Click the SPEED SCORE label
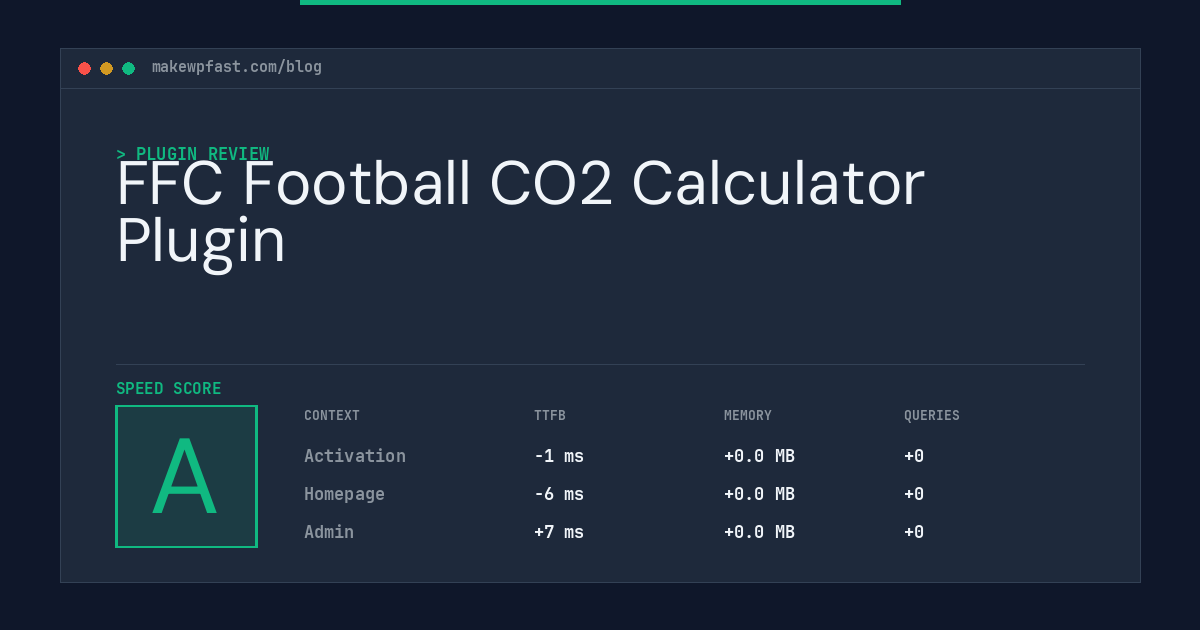 (x=169, y=389)
